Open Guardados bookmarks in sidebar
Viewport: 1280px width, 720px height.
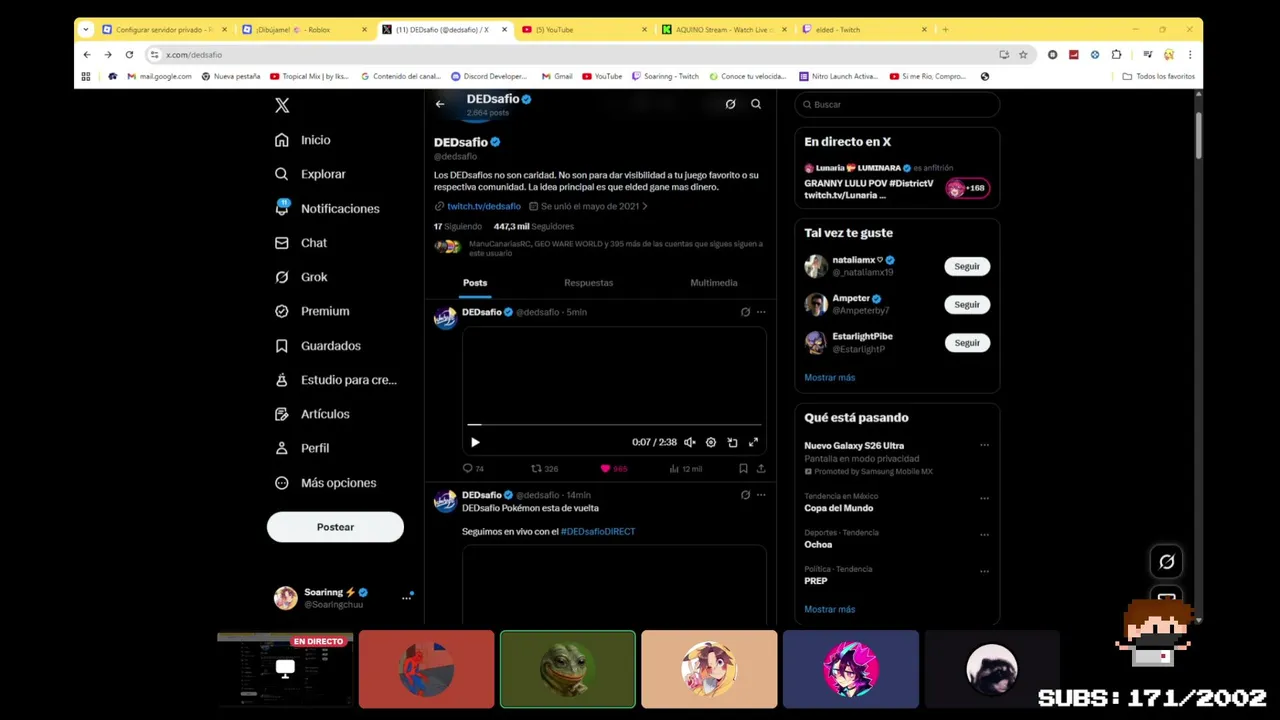click(317, 346)
